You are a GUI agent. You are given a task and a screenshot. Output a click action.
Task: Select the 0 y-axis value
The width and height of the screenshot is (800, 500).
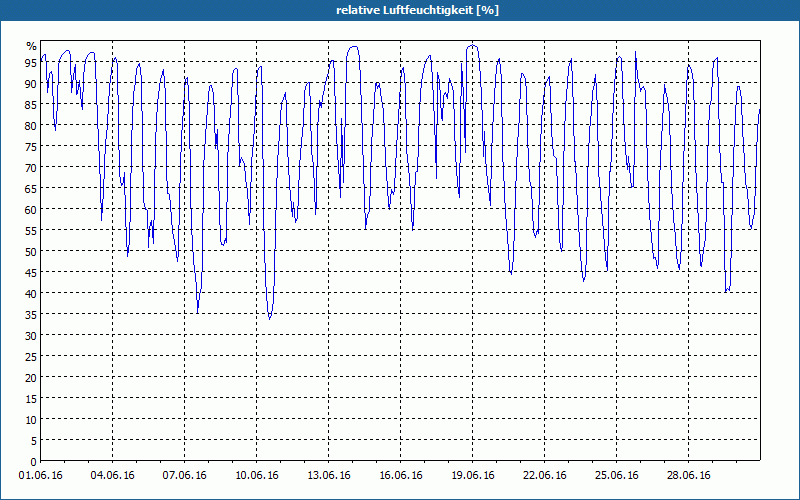(x=34, y=462)
